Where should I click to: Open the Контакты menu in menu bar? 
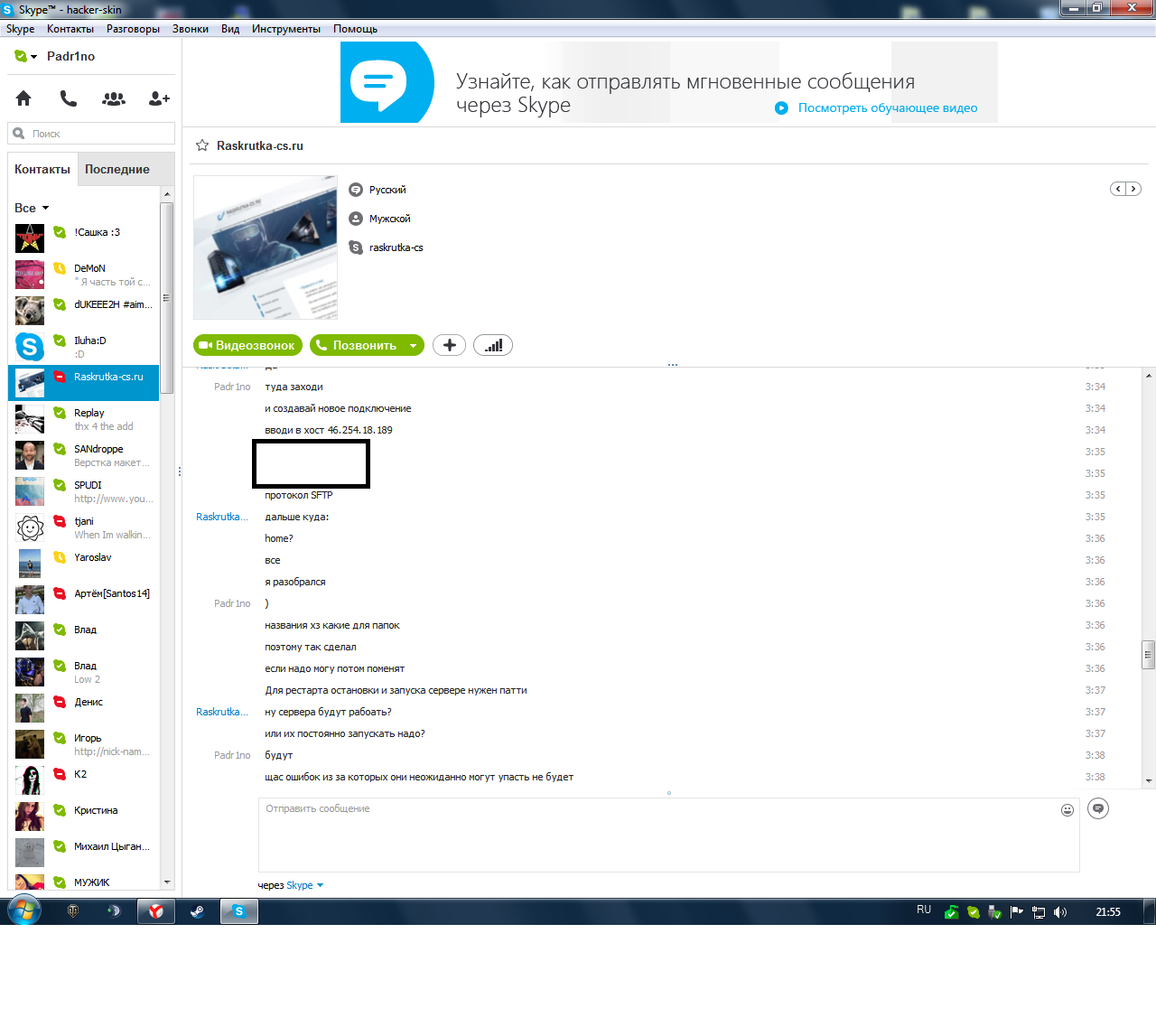[70, 29]
